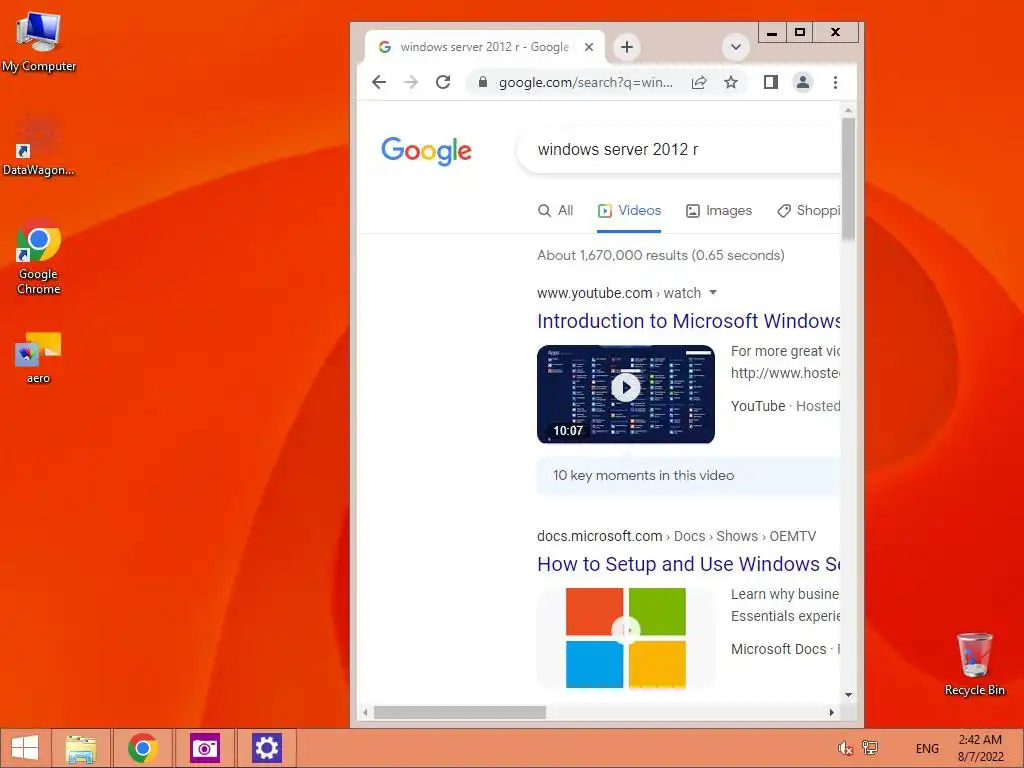This screenshot has width=1024, height=768.
Task: Open the Windows Start button
Action: click(25, 748)
